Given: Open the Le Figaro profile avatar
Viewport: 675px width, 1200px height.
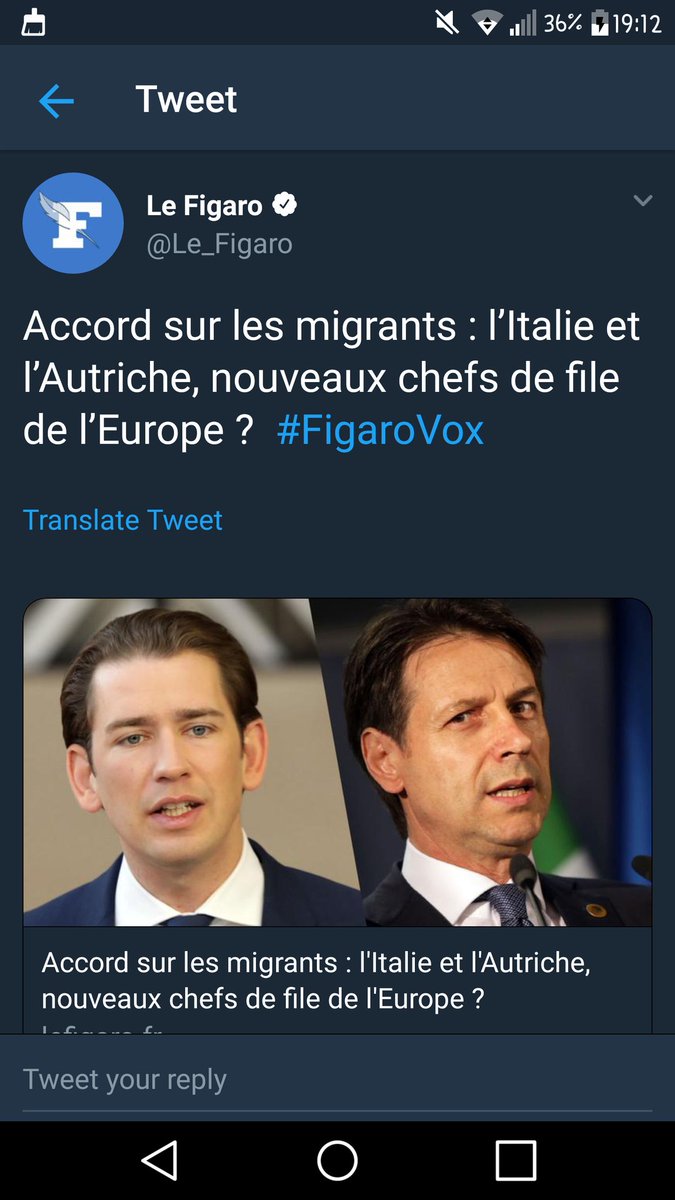Looking at the screenshot, I should point(73,223).
